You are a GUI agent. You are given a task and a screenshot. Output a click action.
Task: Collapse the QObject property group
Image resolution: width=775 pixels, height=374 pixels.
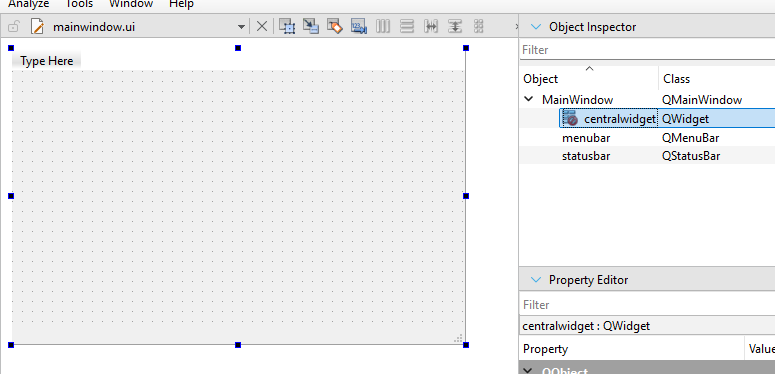[x=528, y=371]
